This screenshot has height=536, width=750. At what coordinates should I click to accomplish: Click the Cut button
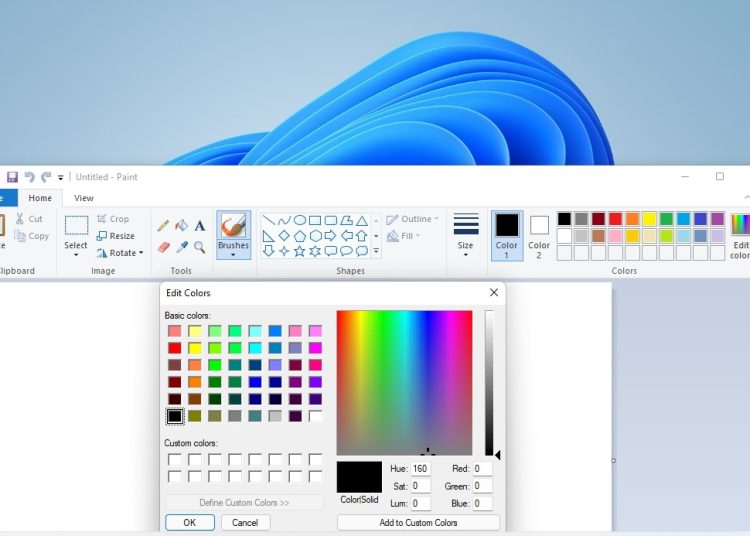coord(29,219)
